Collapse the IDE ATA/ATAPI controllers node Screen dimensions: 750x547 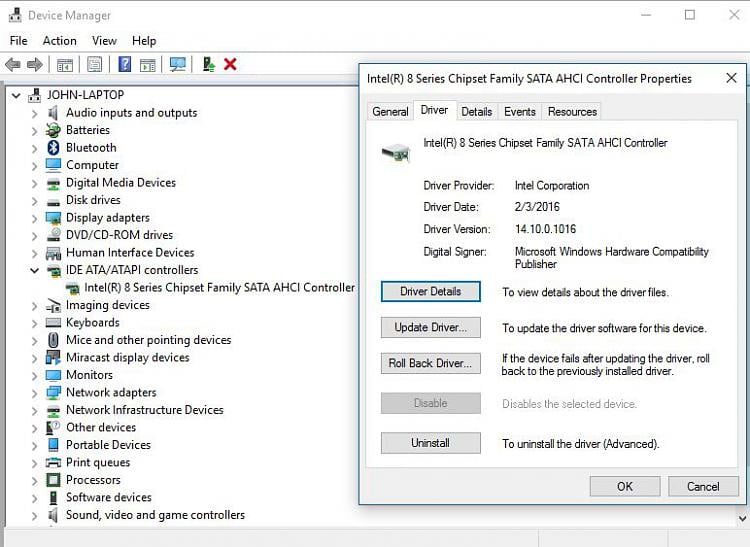[34, 271]
